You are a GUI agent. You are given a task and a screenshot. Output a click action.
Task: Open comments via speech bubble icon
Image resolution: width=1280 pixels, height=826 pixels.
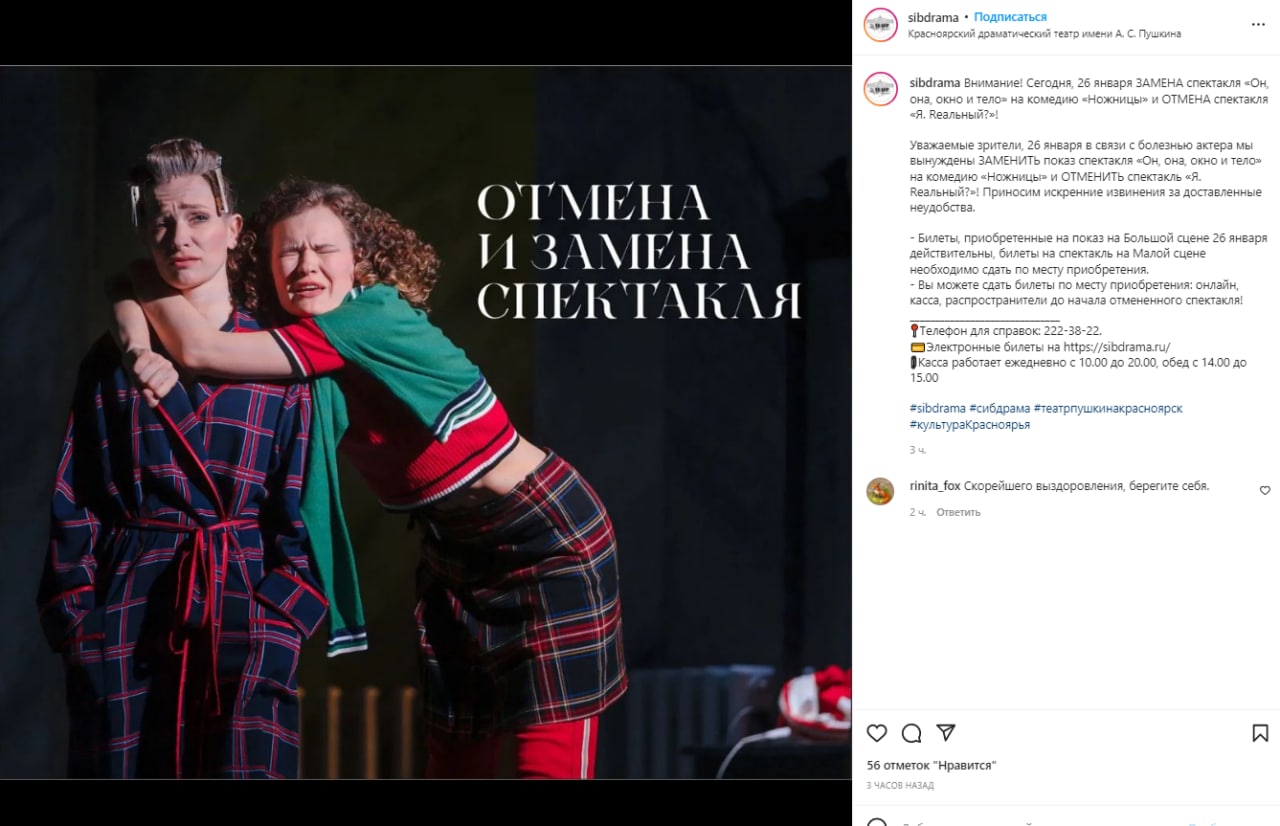911,733
